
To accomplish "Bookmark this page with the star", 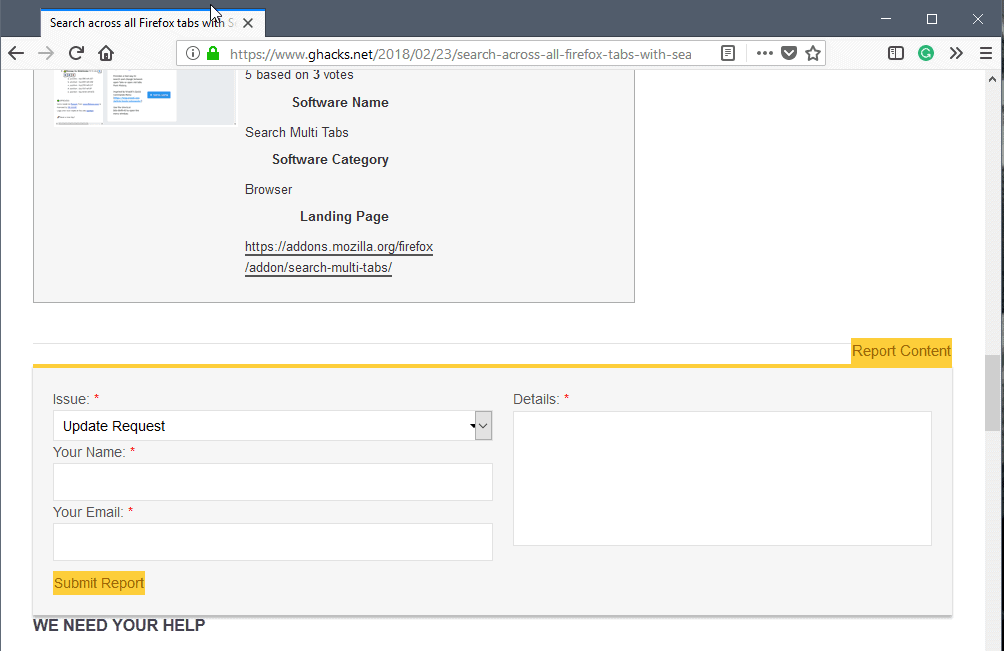I will (x=813, y=54).
